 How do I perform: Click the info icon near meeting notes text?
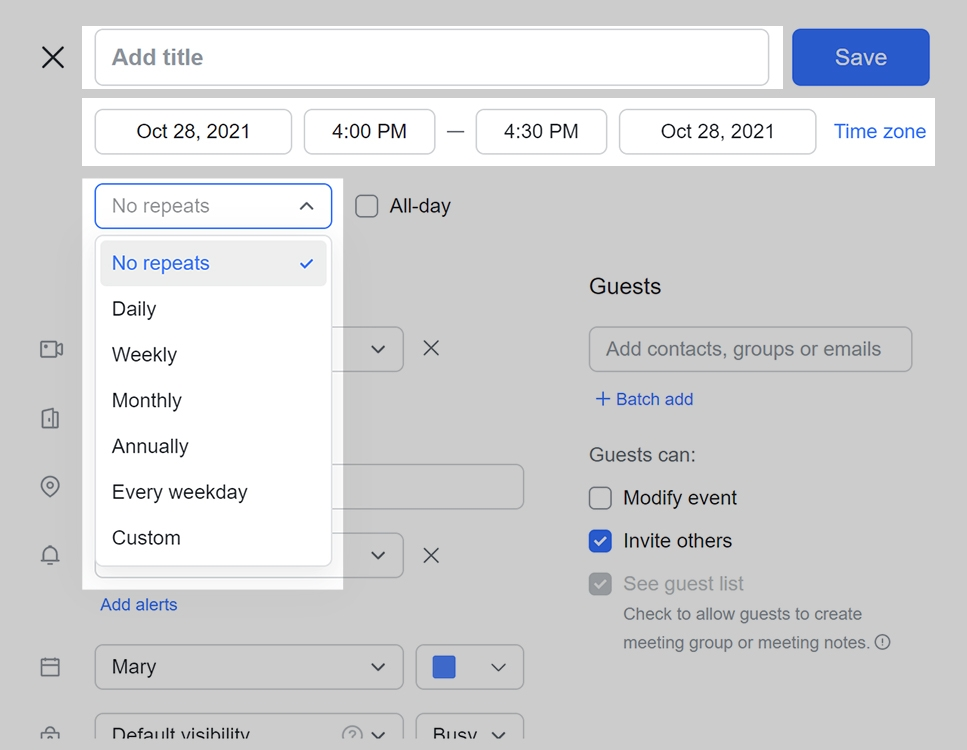click(x=883, y=643)
